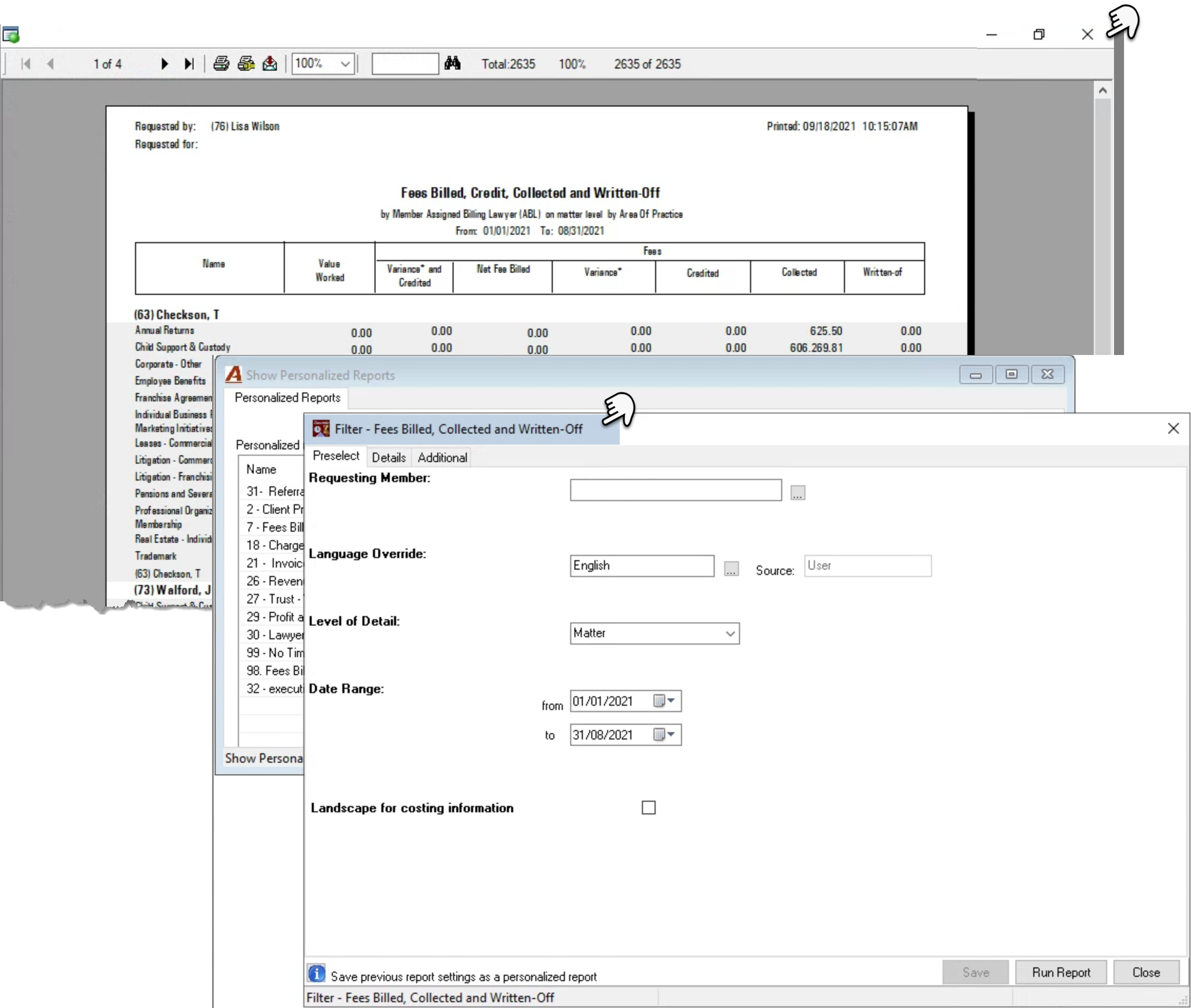Close Filter dialog with X button

(x=1173, y=428)
